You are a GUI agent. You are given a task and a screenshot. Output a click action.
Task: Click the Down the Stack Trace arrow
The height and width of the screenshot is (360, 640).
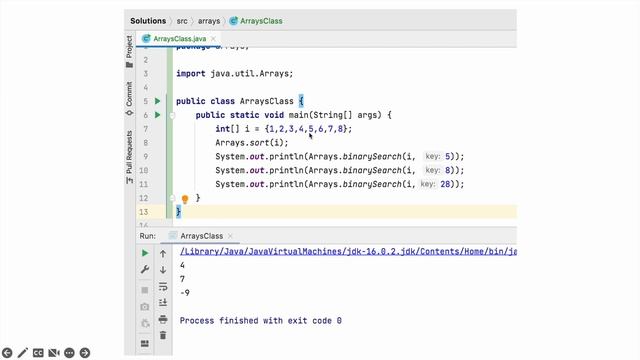(x=163, y=270)
